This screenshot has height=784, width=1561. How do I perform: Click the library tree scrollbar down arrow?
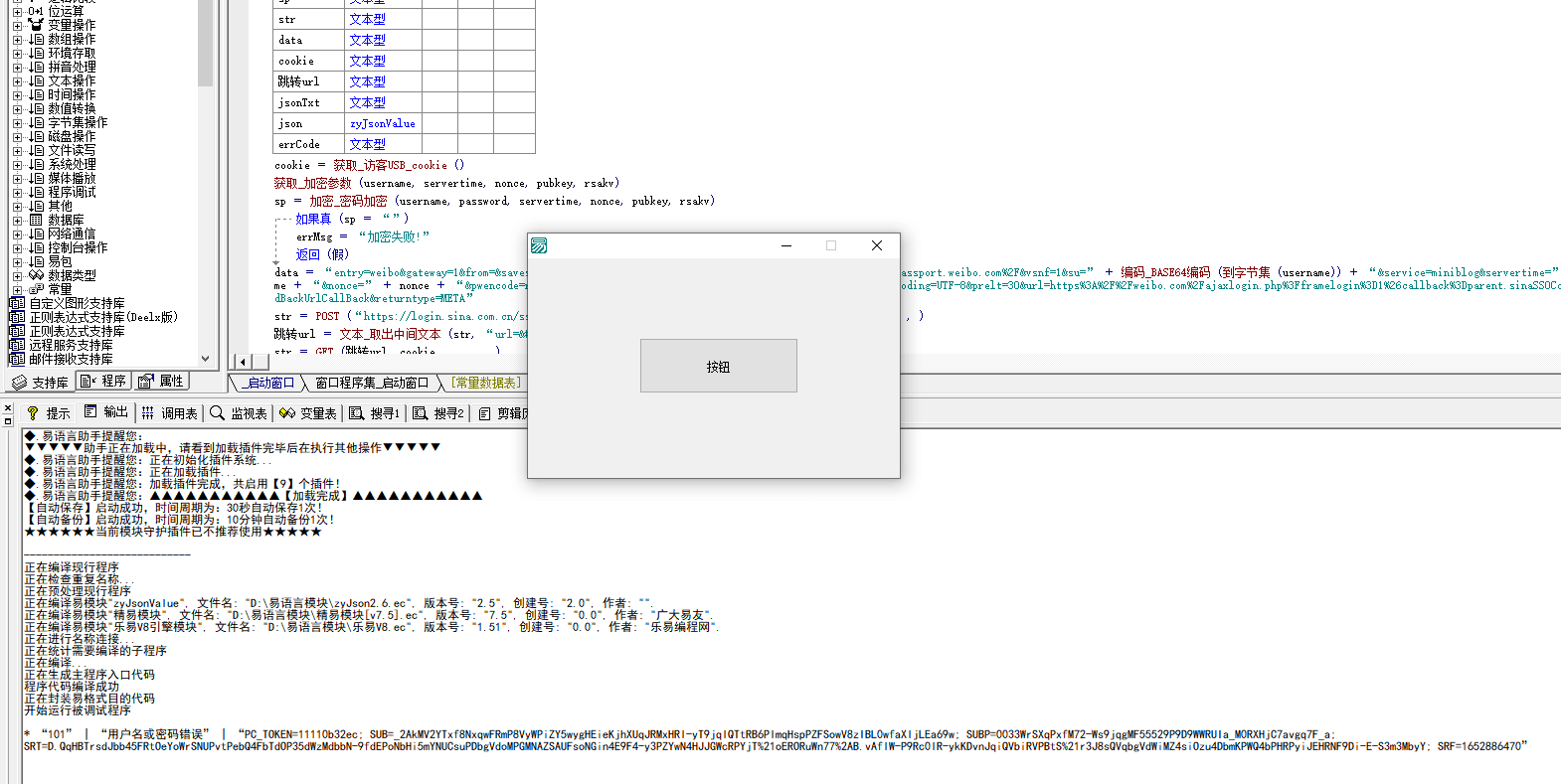coord(206,359)
